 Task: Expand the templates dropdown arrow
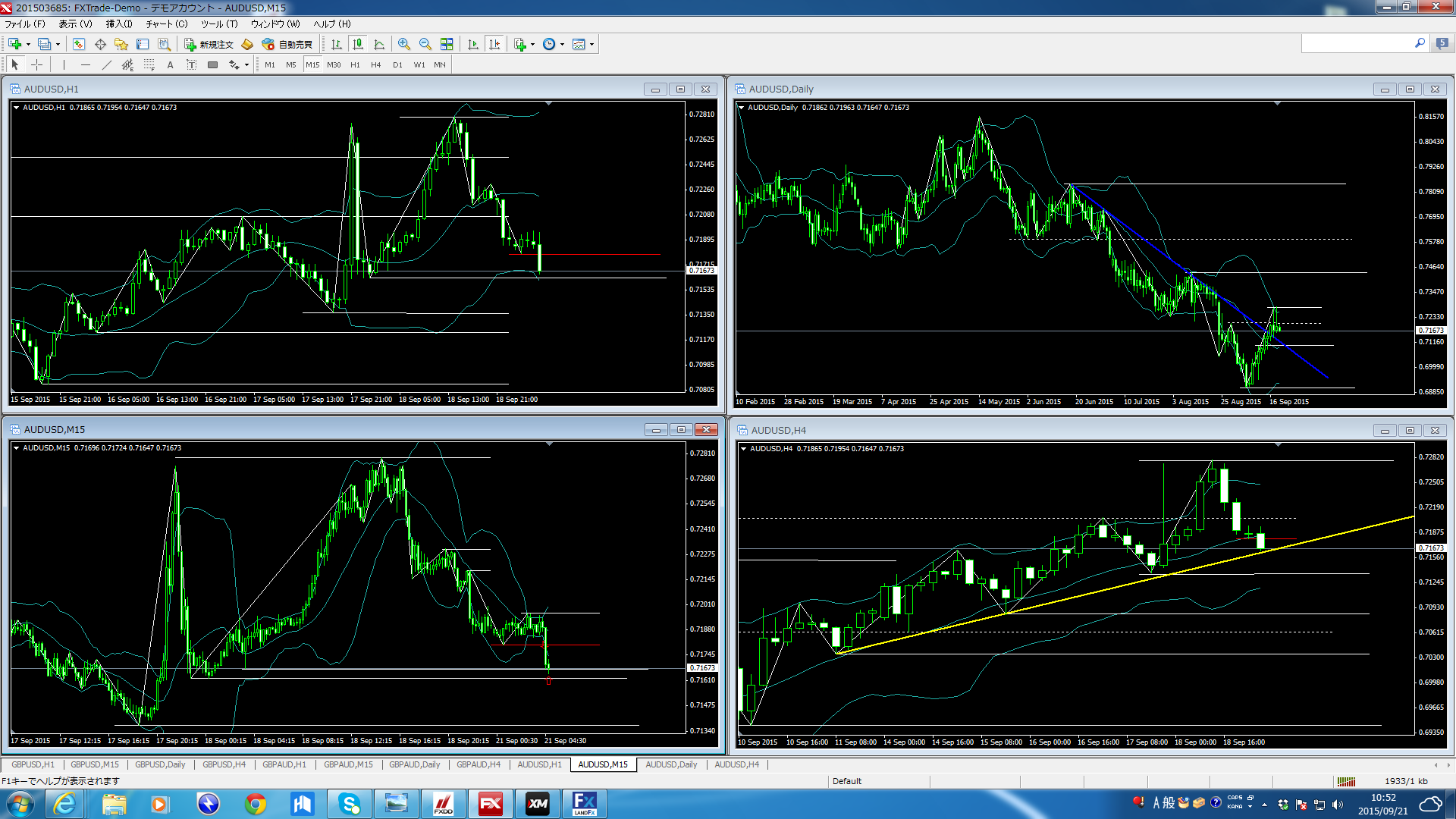[x=591, y=44]
